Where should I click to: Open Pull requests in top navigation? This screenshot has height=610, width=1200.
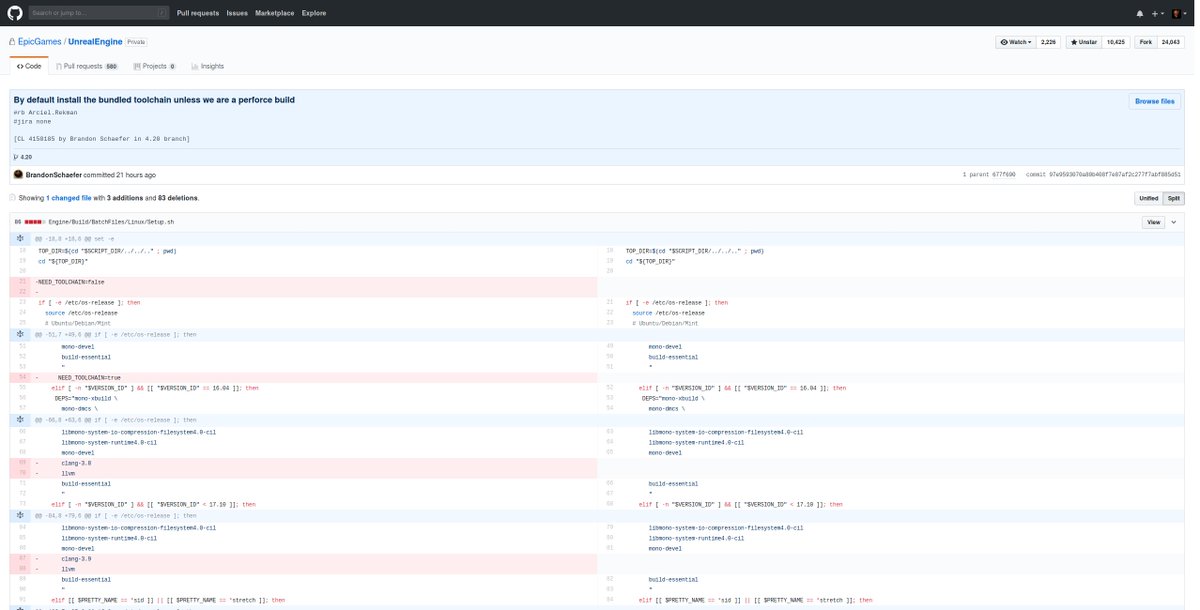(197, 13)
